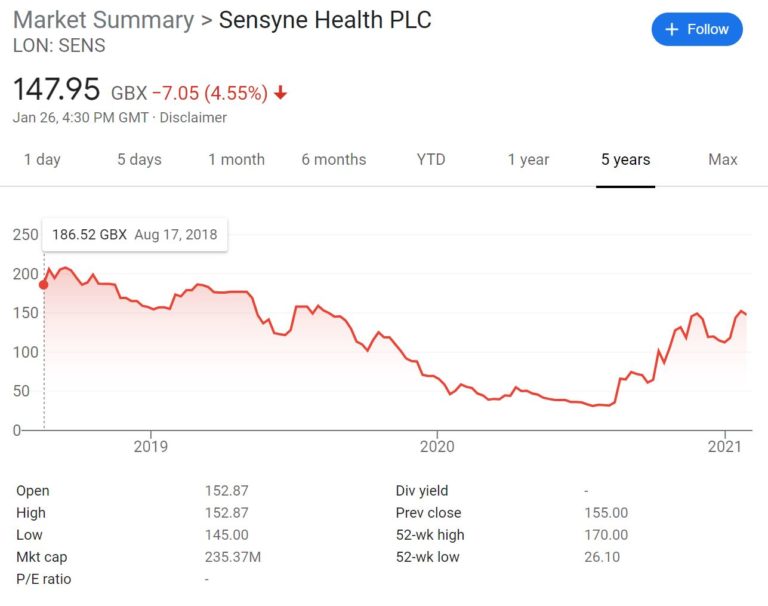Switch to the 1 day tab
This screenshot has height=606, width=768.
coord(42,160)
